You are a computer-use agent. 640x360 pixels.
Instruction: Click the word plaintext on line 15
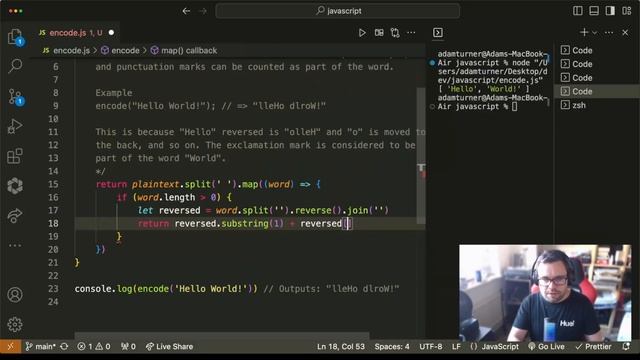point(156,184)
